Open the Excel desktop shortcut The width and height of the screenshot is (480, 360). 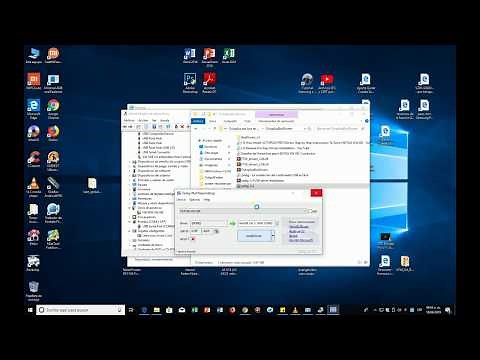(229, 56)
